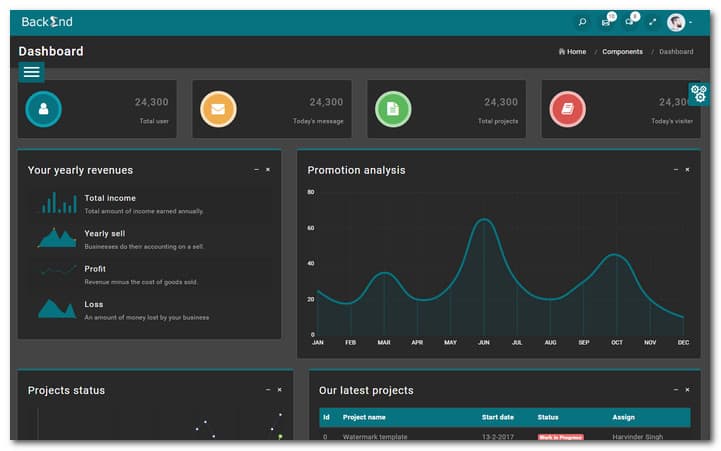
Task: Click the Total user circle icon
Action: coord(44,109)
